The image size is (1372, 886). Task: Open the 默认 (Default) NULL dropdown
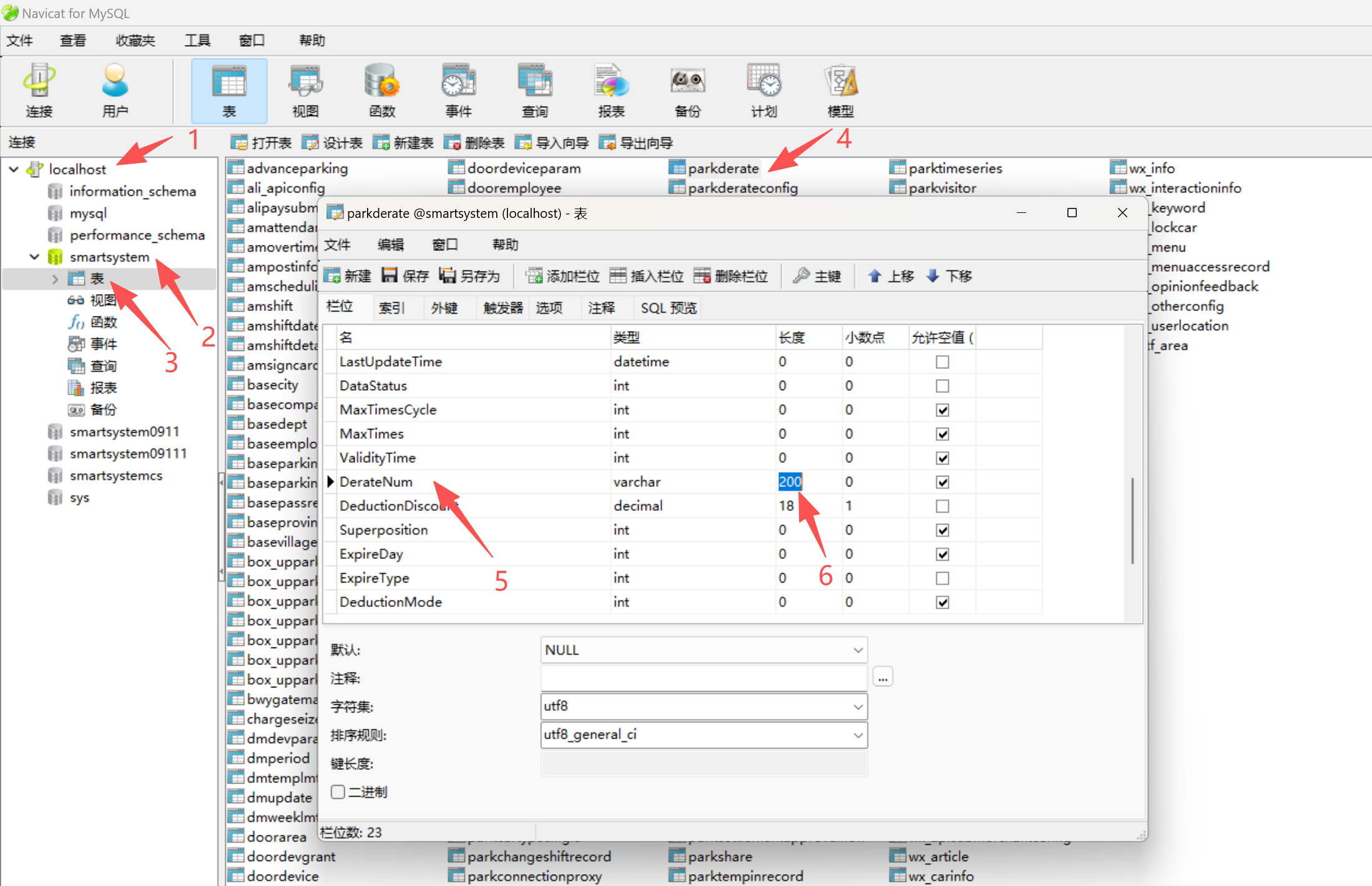click(858, 650)
